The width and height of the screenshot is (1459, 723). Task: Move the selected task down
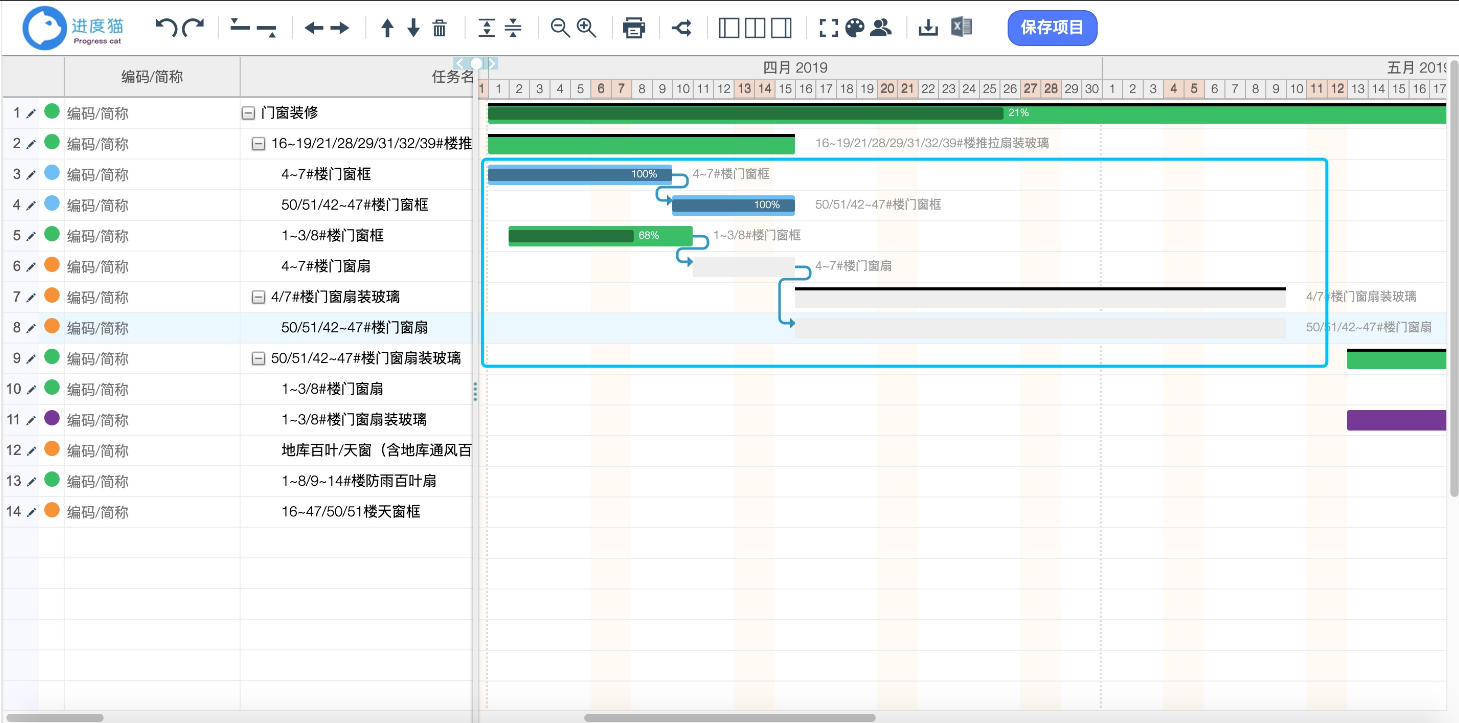point(413,28)
